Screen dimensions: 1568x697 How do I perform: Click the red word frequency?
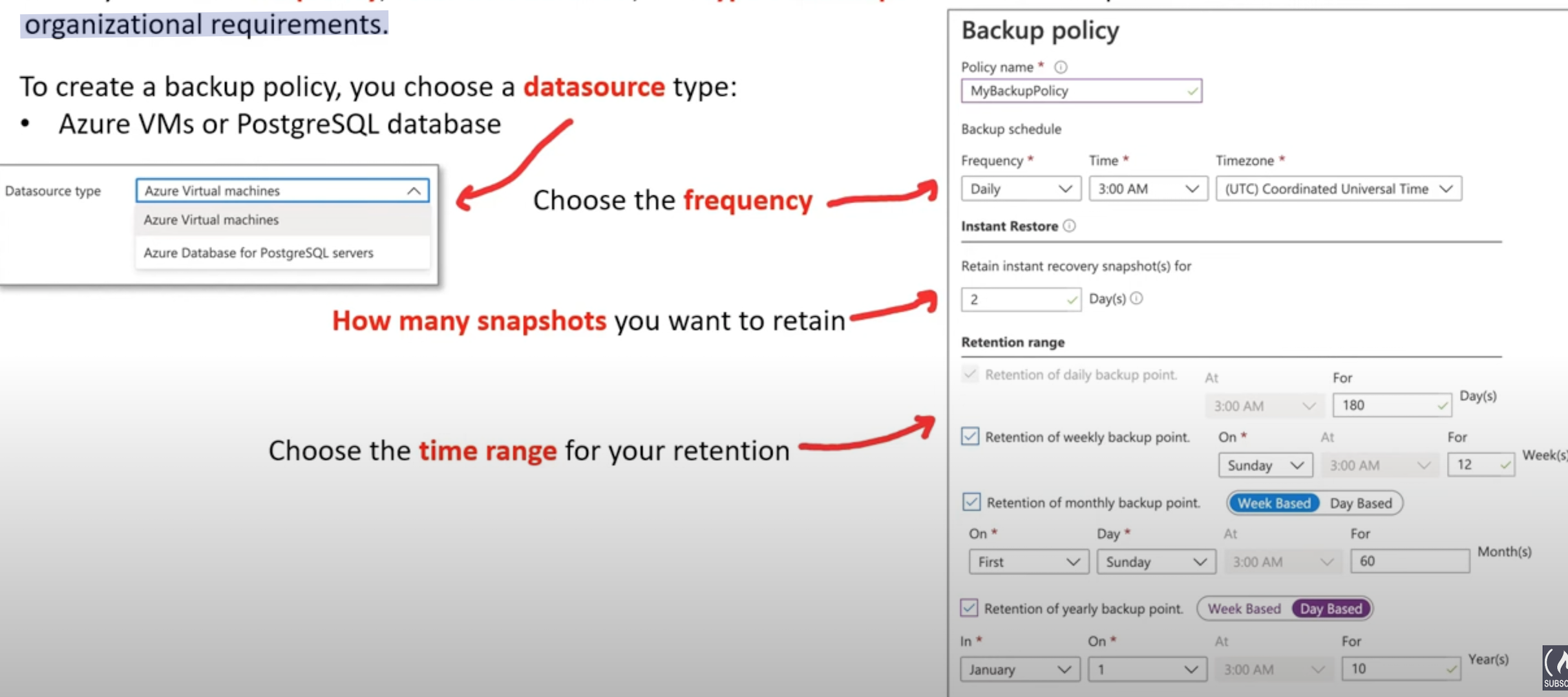click(x=747, y=200)
